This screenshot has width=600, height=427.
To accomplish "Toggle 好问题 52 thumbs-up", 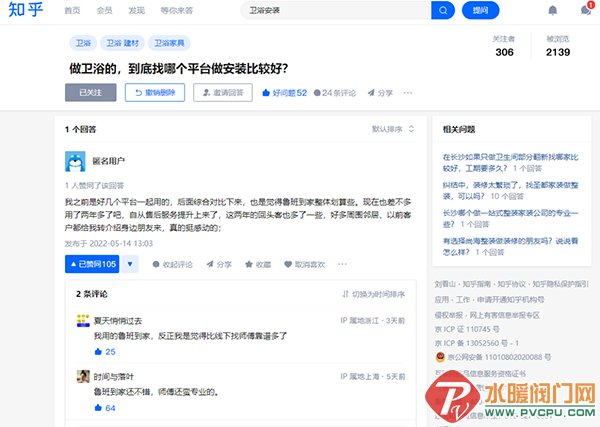I will (x=284, y=93).
